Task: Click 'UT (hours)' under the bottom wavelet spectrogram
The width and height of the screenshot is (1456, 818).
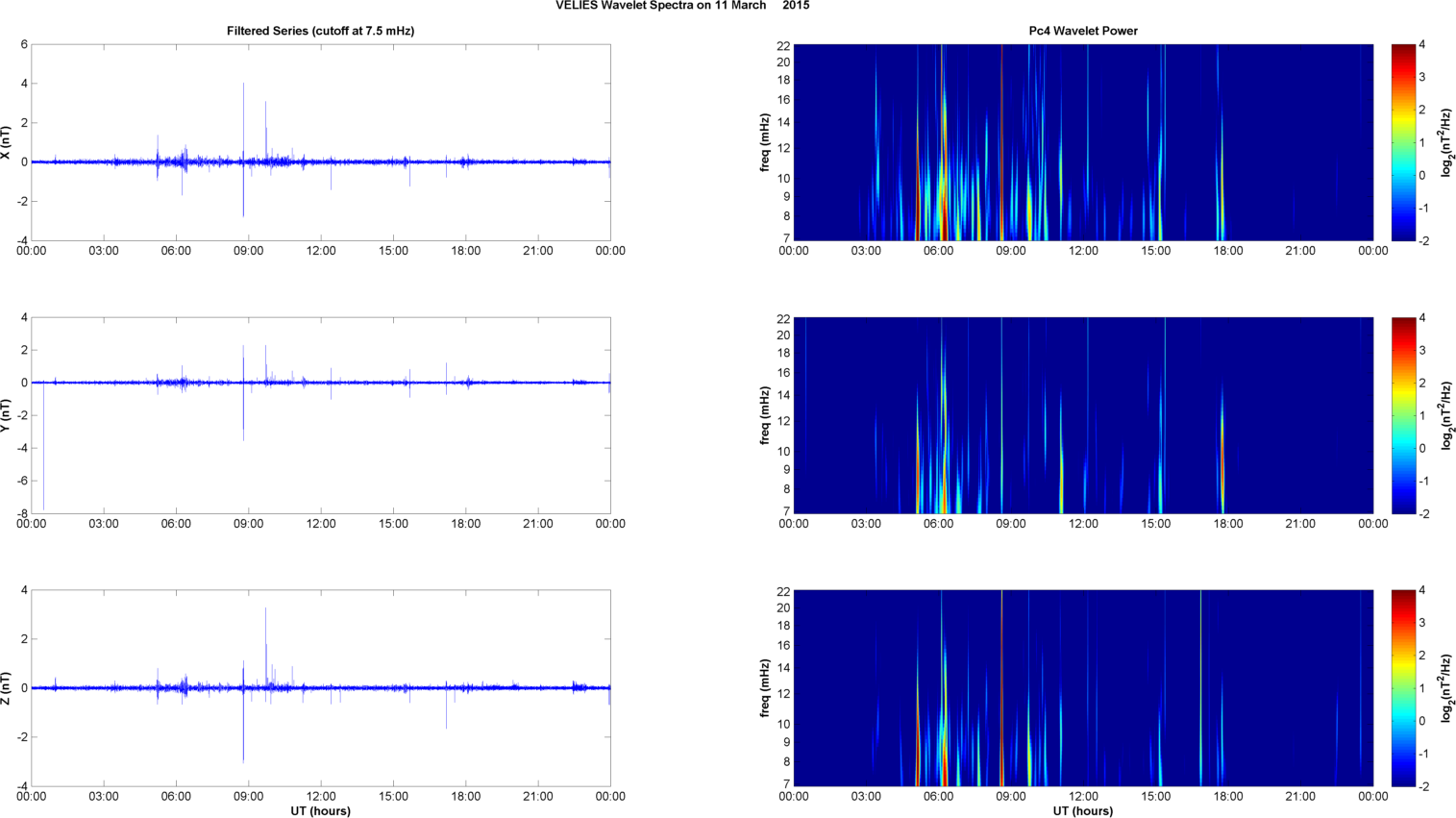Action: coord(1083,811)
